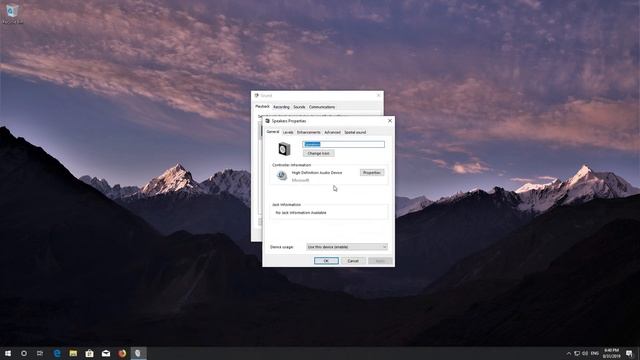Select Recording tab in Sound window
This screenshot has height=360, width=640.
[x=281, y=107]
